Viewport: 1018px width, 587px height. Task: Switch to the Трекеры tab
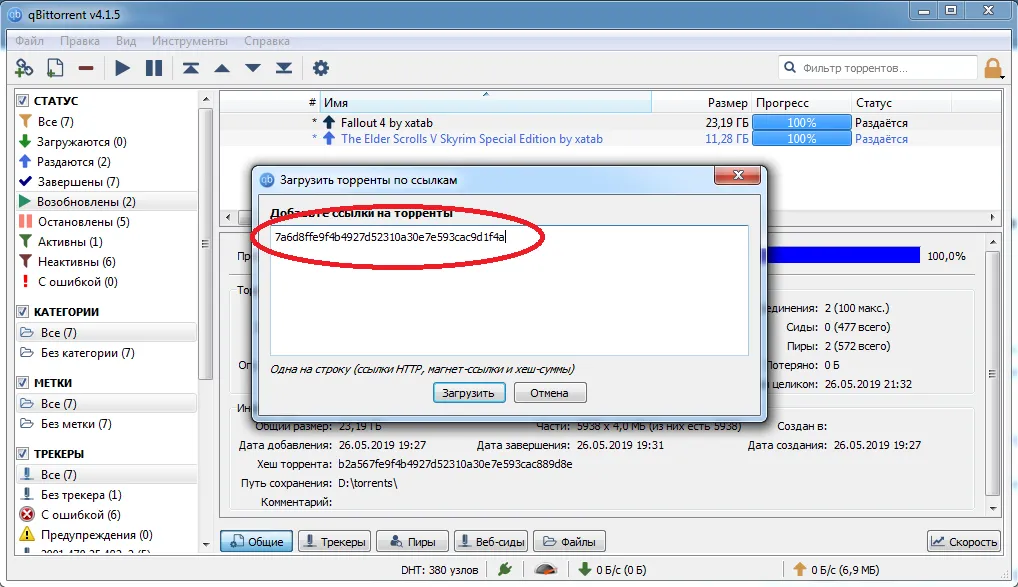(334, 542)
